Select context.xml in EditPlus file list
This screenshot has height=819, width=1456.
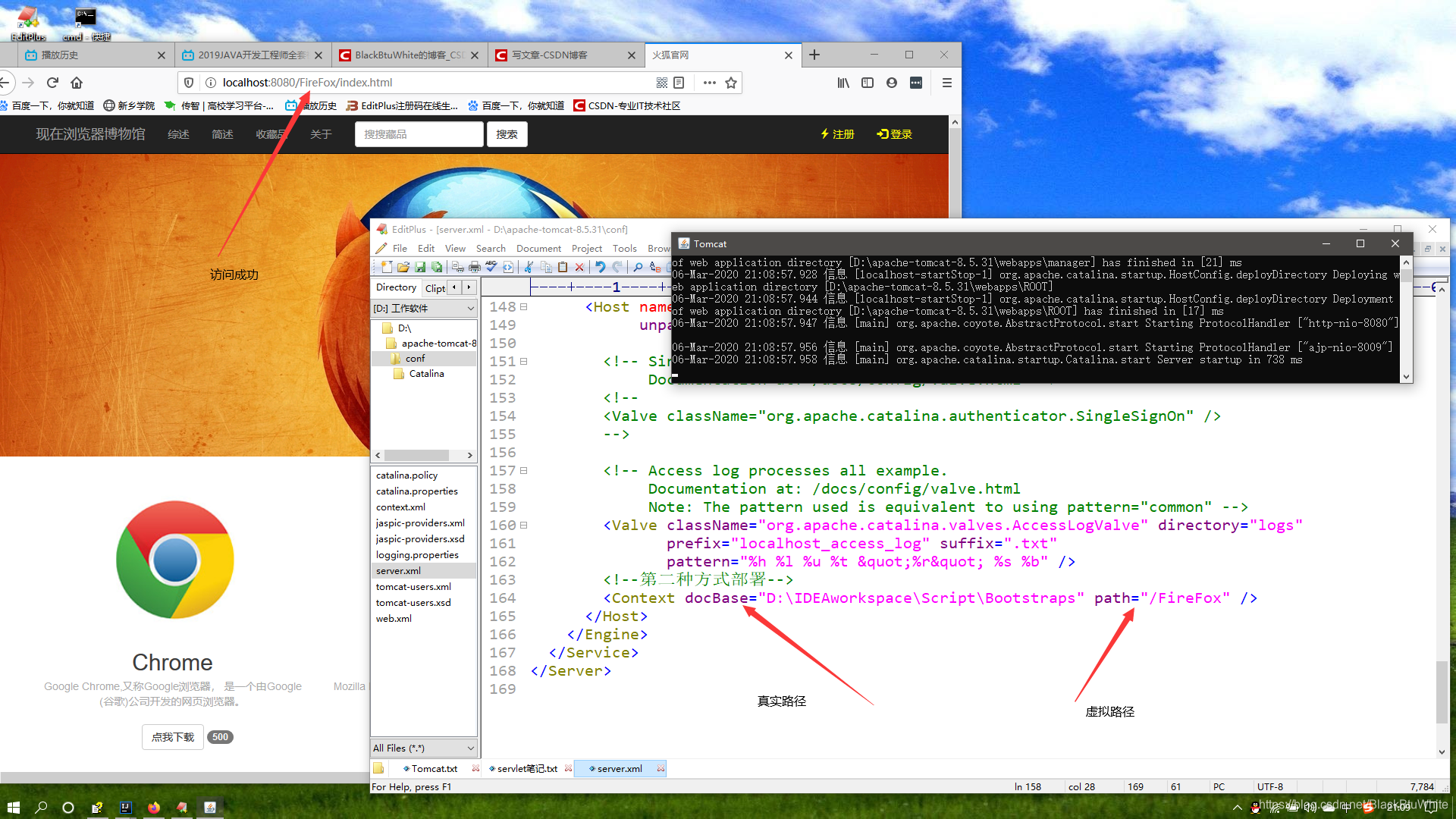coord(400,507)
